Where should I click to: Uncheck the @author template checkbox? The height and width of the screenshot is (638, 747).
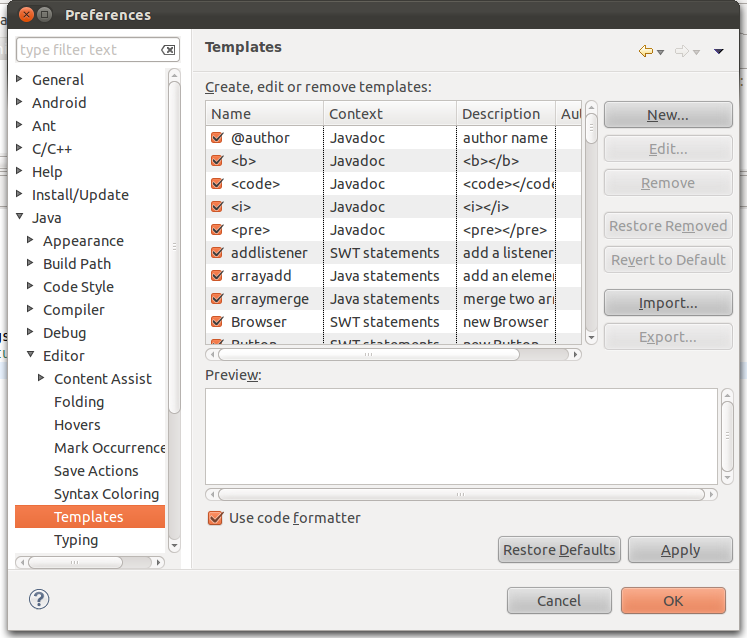pyautogui.click(x=217, y=138)
